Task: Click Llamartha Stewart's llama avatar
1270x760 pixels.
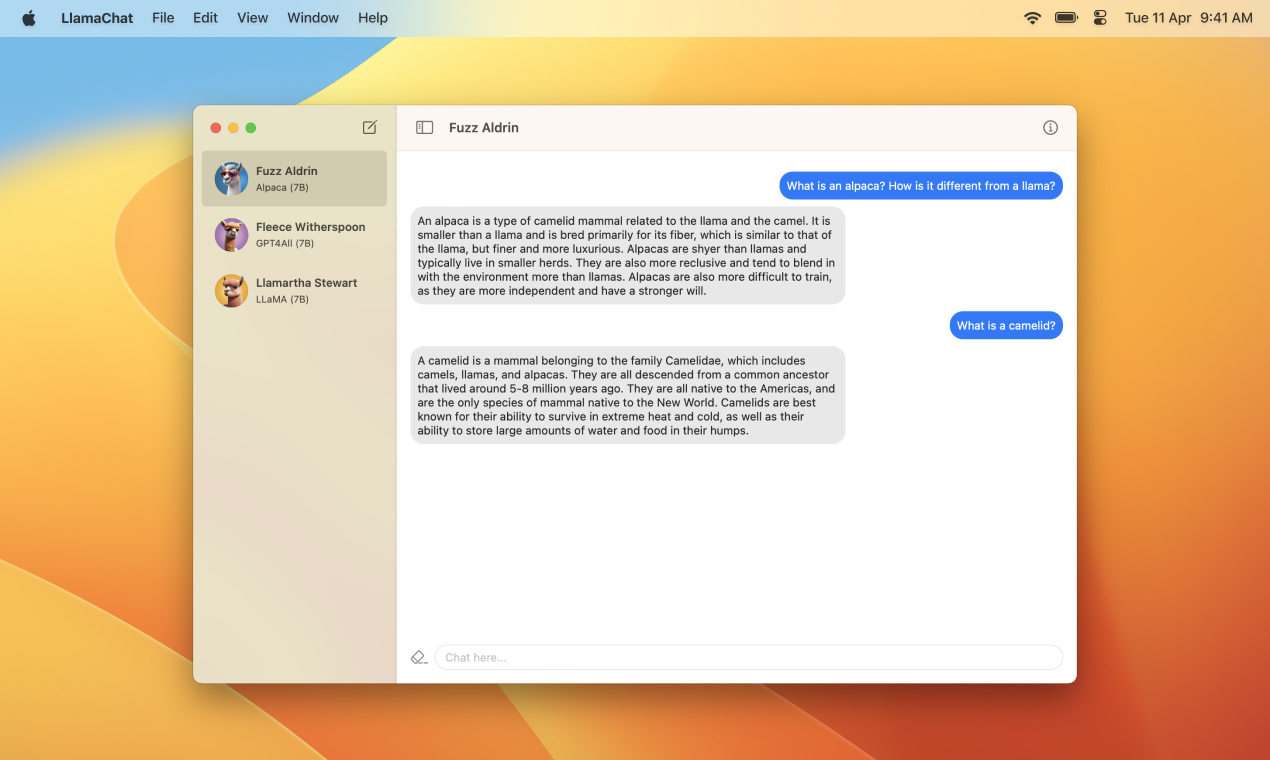Action: coord(231,291)
